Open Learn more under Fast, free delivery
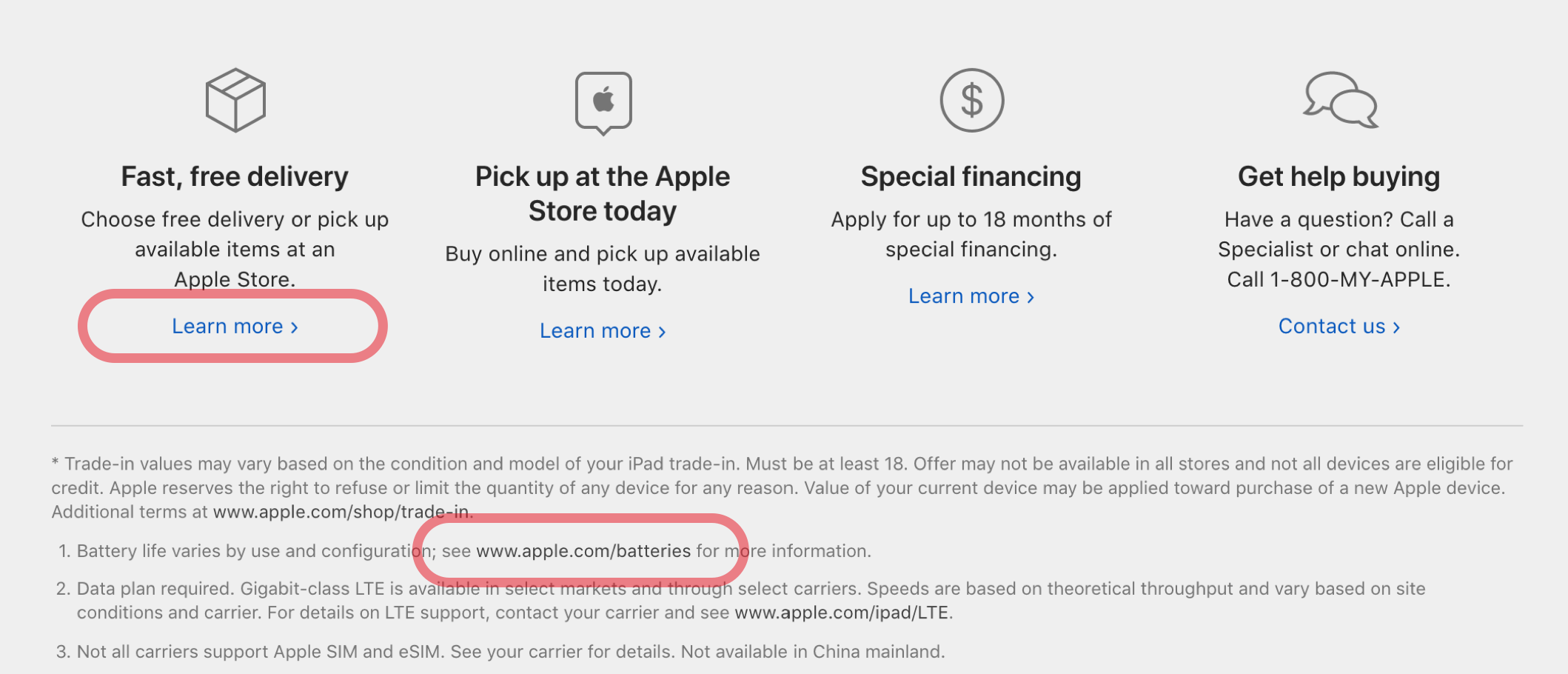 pyautogui.click(x=235, y=327)
